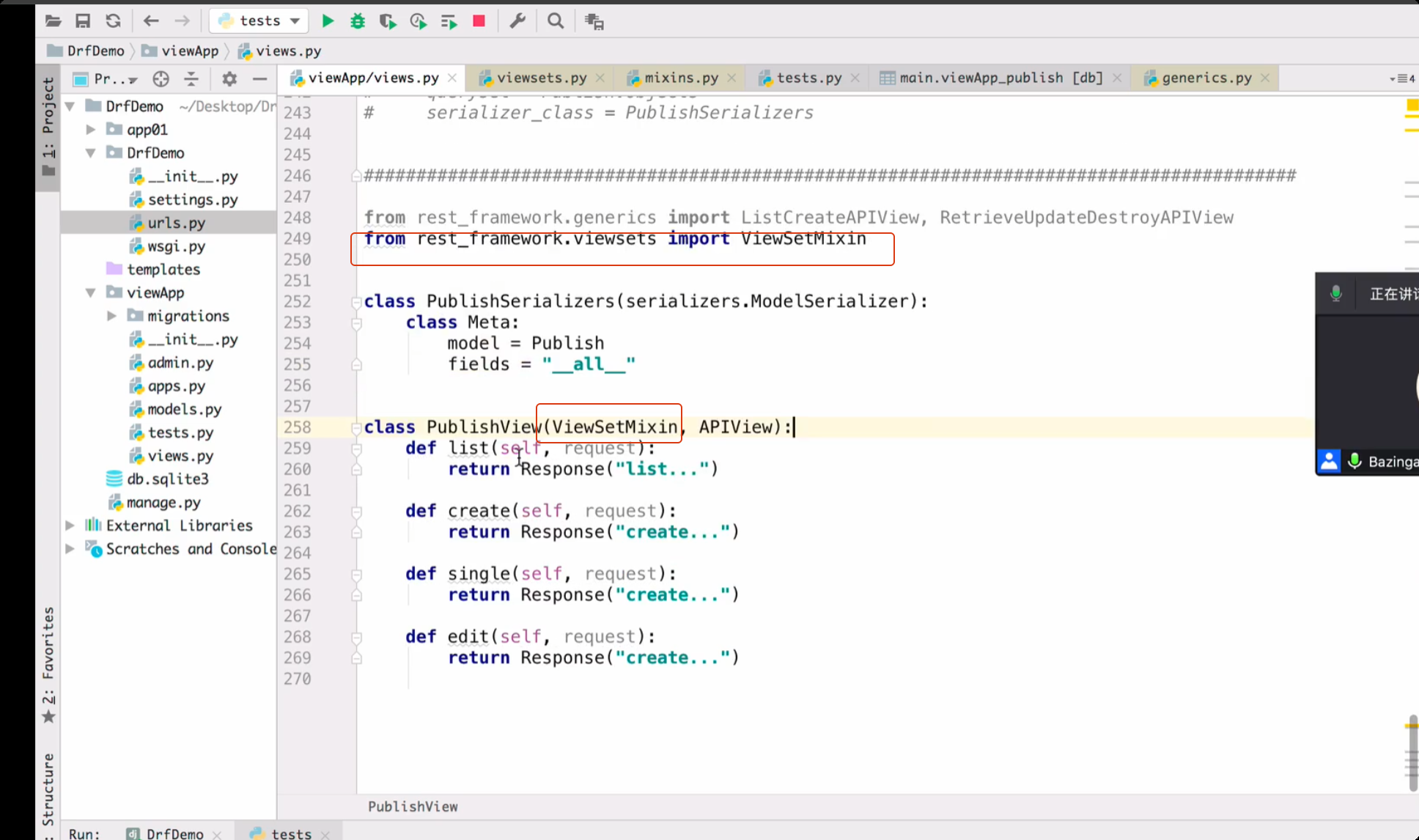
Task: Click the wrench build settings icon
Action: click(x=517, y=21)
